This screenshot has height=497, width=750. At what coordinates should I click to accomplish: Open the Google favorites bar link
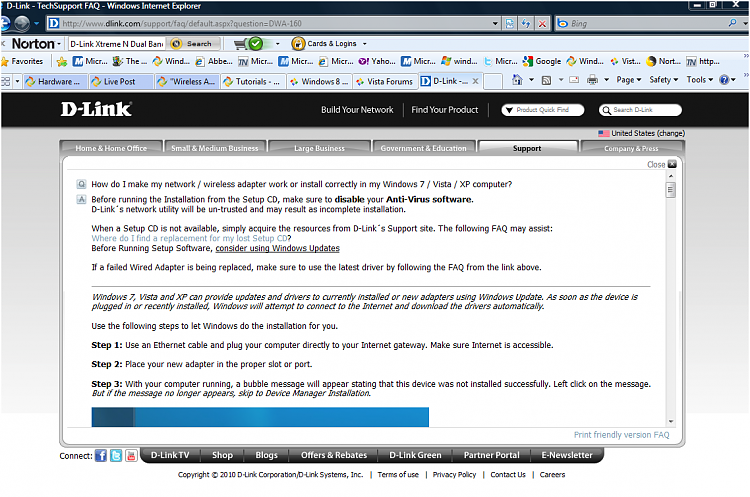tap(542, 61)
